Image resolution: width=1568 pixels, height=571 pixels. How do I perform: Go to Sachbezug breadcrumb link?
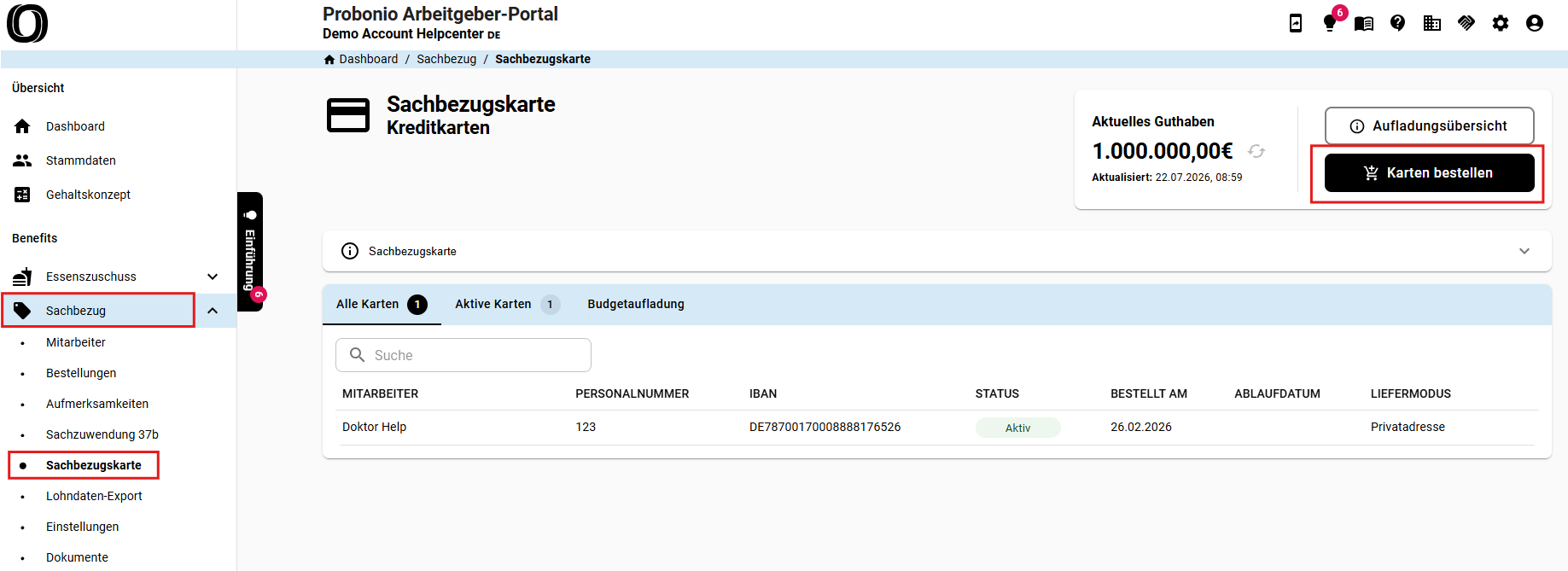[x=446, y=59]
